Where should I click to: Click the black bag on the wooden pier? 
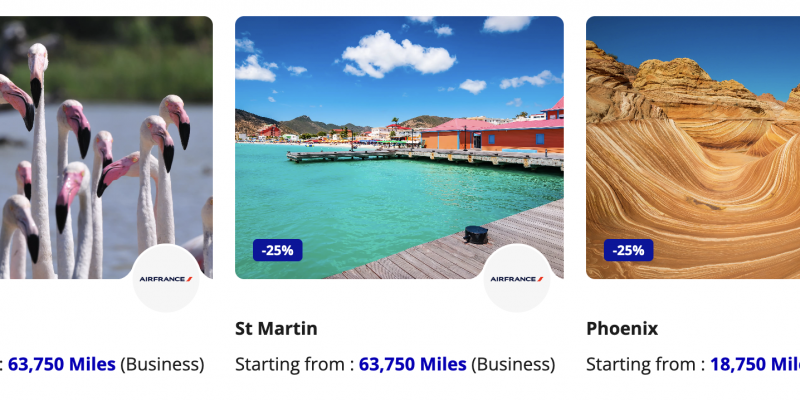[x=476, y=235]
